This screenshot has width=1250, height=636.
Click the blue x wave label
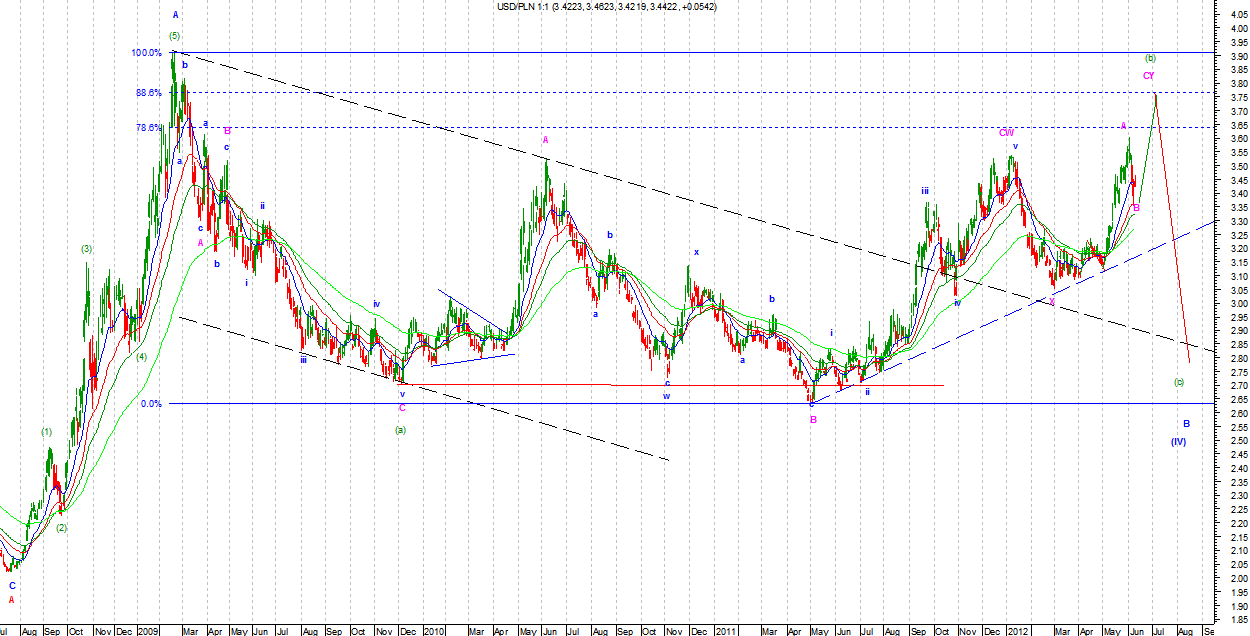pyautogui.click(x=696, y=252)
